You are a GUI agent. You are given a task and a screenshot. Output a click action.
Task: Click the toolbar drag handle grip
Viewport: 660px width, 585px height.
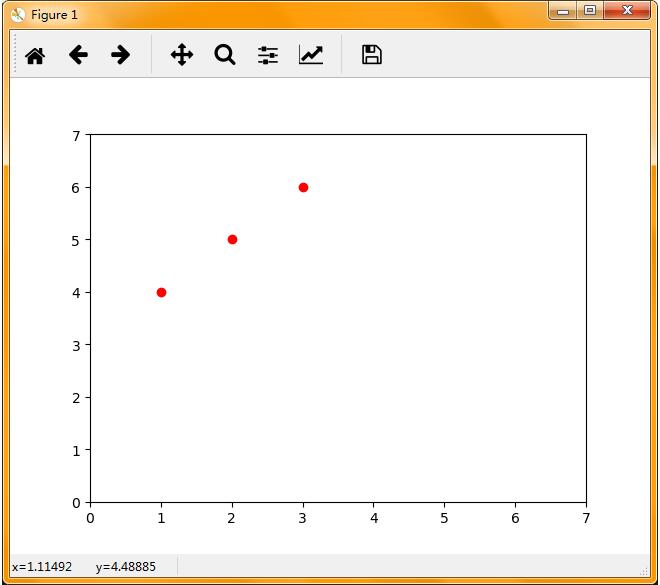tap(15, 54)
